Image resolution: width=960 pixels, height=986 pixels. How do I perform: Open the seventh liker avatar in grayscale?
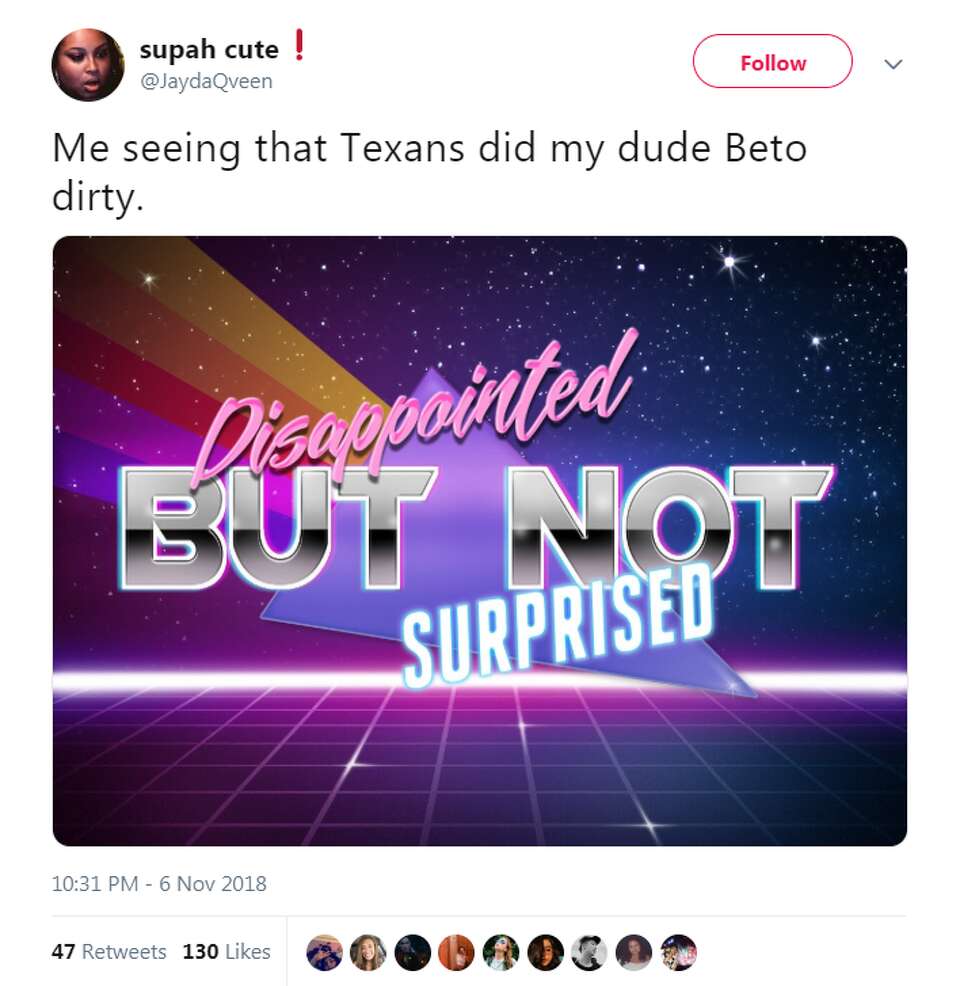589,952
